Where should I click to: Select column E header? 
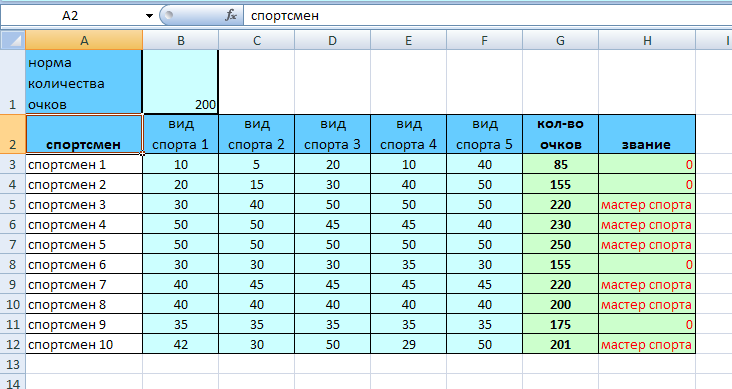408,40
